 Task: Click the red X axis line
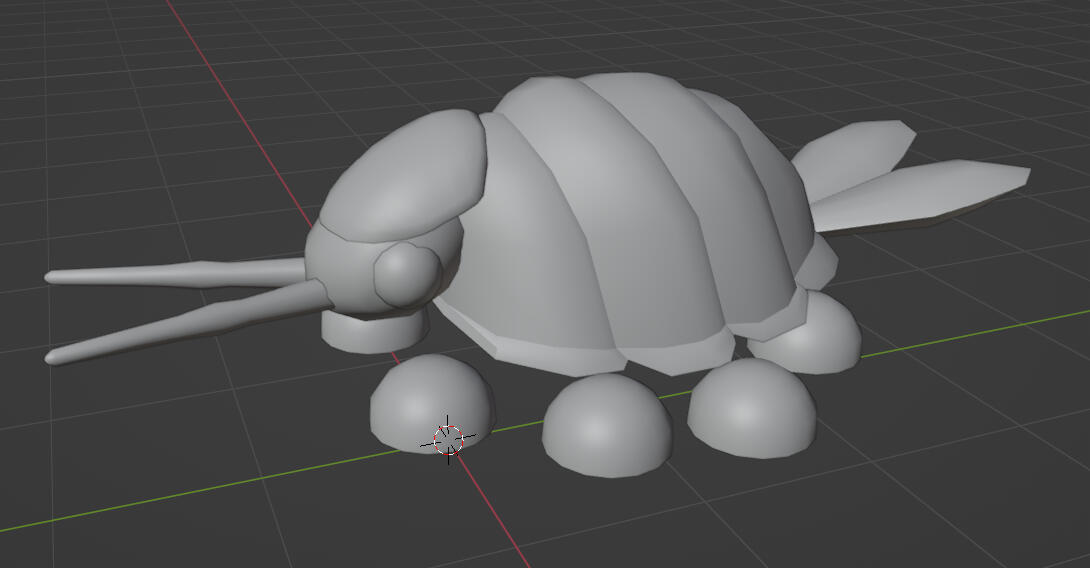(250, 130)
